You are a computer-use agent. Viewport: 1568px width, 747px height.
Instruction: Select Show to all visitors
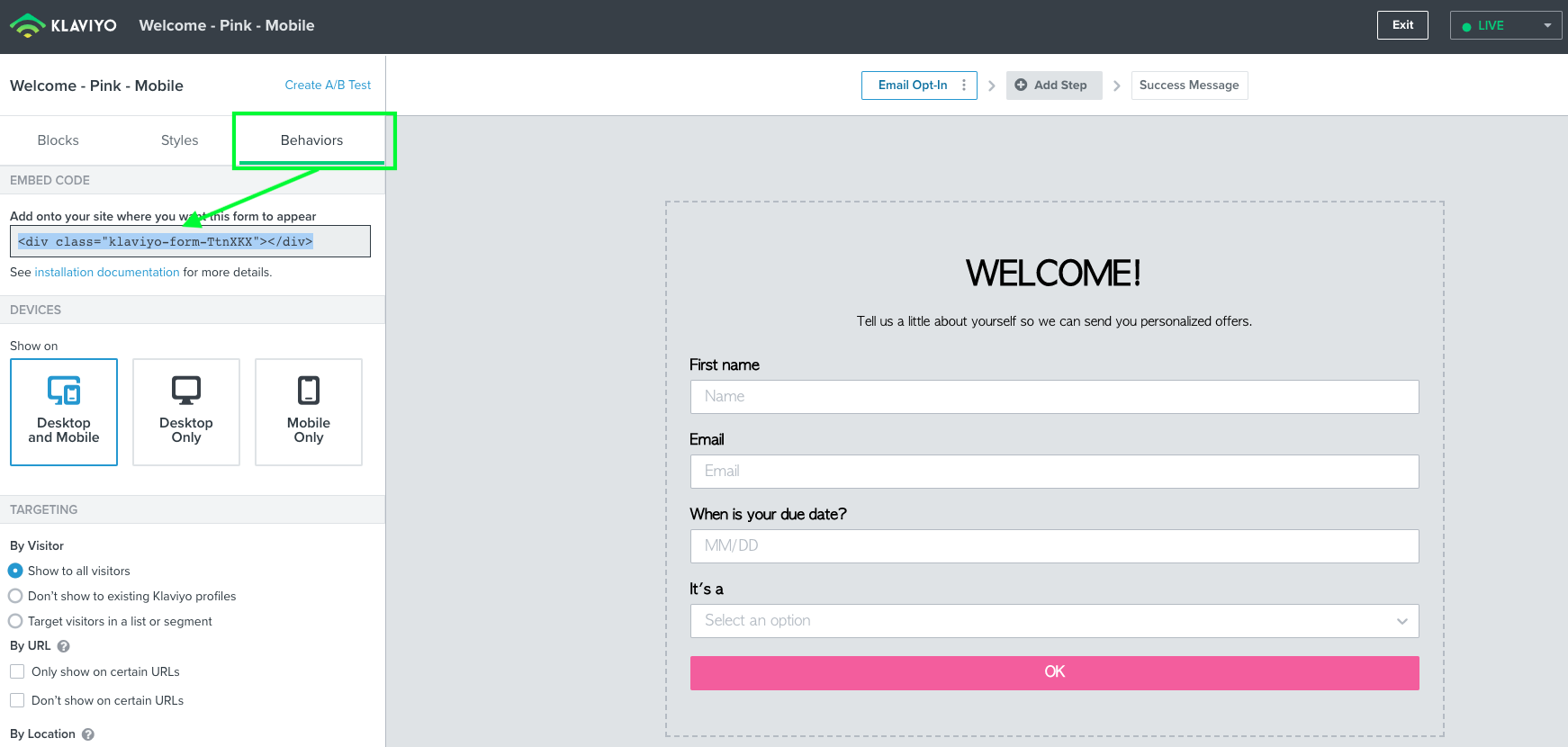pos(15,571)
